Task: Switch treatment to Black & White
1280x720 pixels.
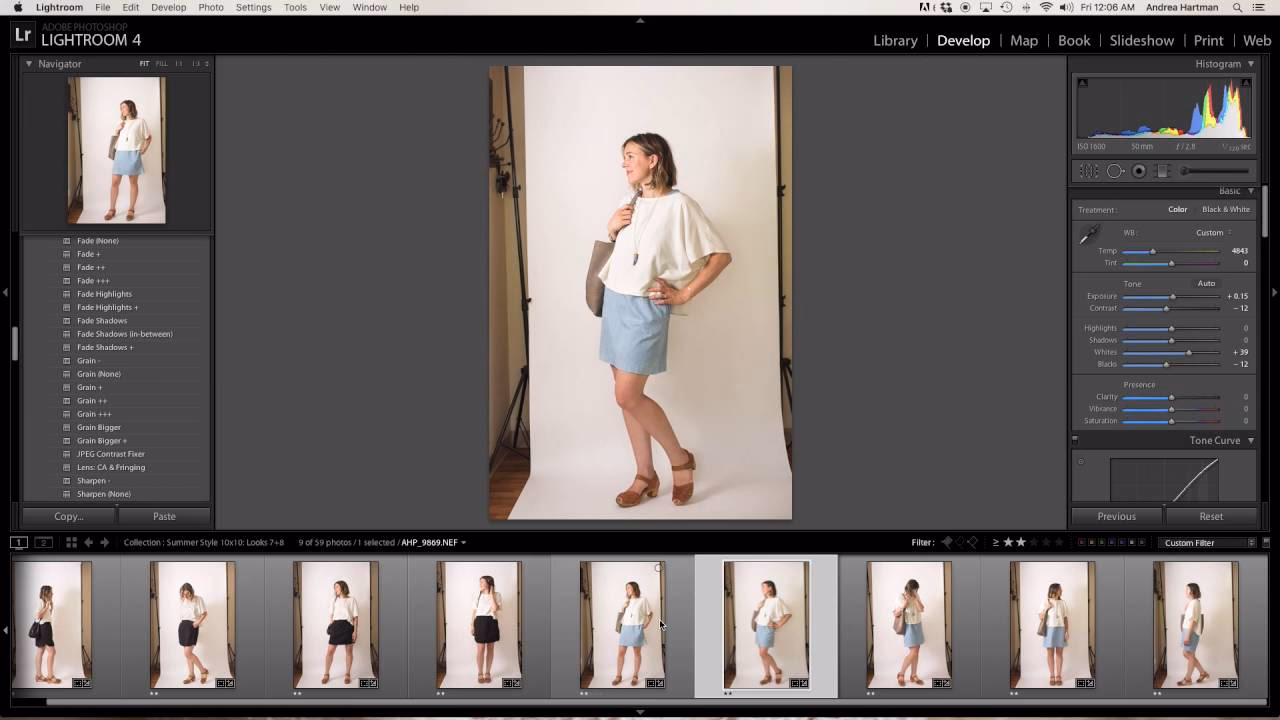Action: (x=1224, y=209)
